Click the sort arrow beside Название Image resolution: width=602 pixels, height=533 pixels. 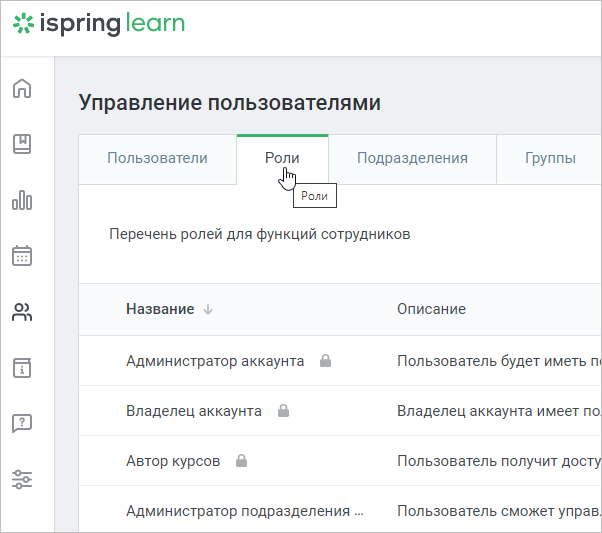(x=208, y=309)
